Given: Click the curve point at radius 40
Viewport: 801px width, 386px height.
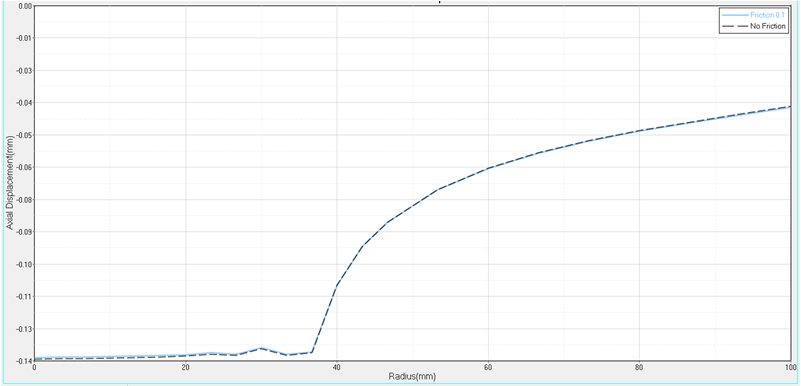Looking at the screenshot, I should 337,285.
